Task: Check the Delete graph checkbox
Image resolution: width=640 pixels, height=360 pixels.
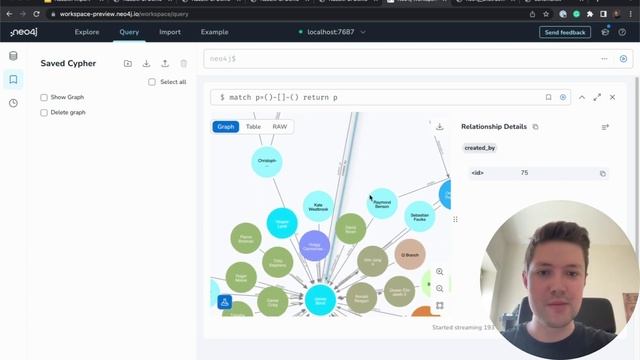Action: coord(44,113)
